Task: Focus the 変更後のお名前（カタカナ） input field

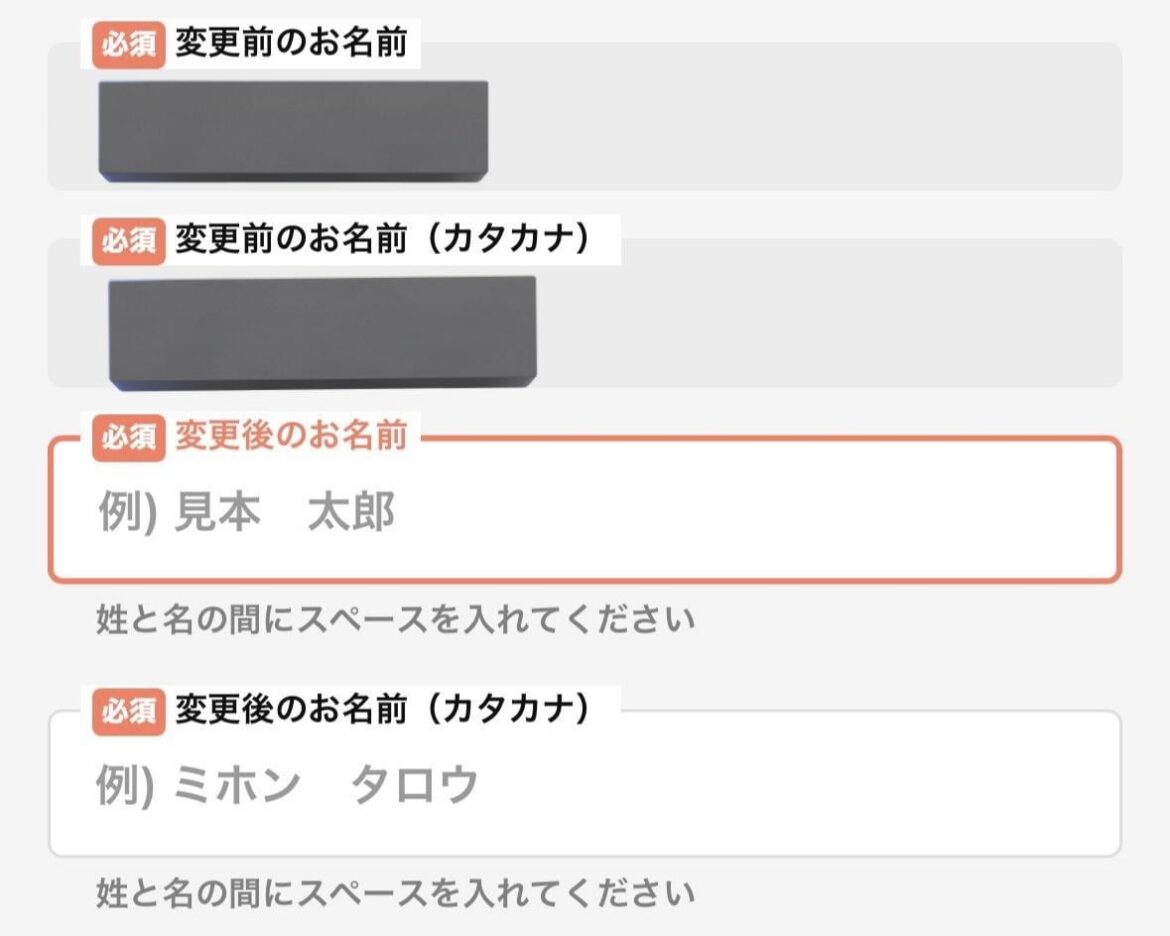Action: 700,786
